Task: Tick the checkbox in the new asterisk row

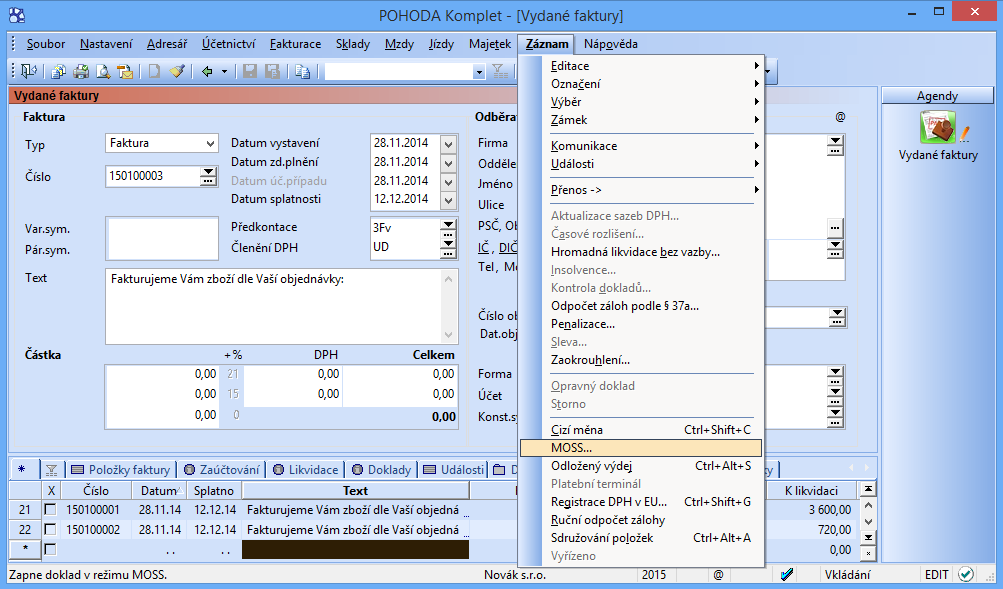Action: click(x=50, y=549)
